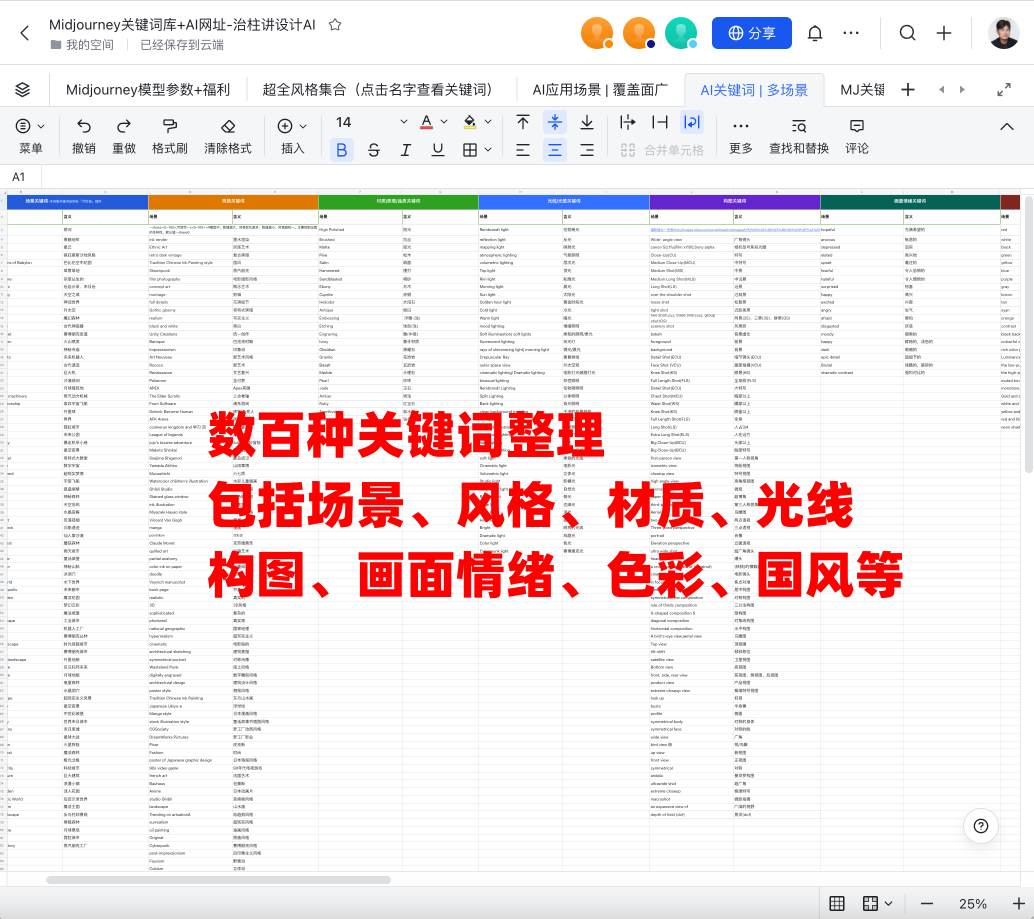The image size is (1034, 919).
Task: Open comments panel (评论)
Action: 857,136
